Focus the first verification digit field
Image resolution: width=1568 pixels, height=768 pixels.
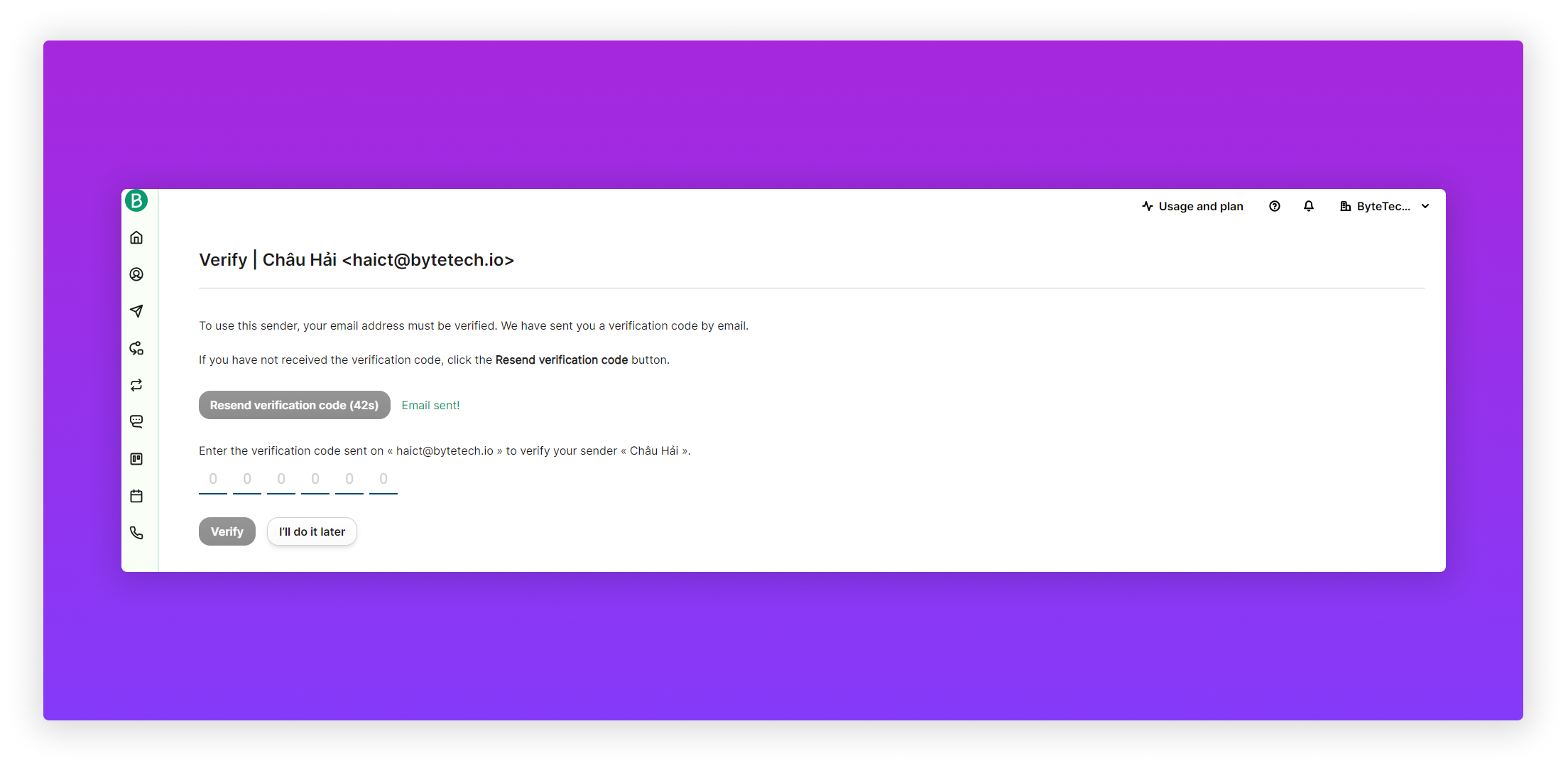(213, 480)
